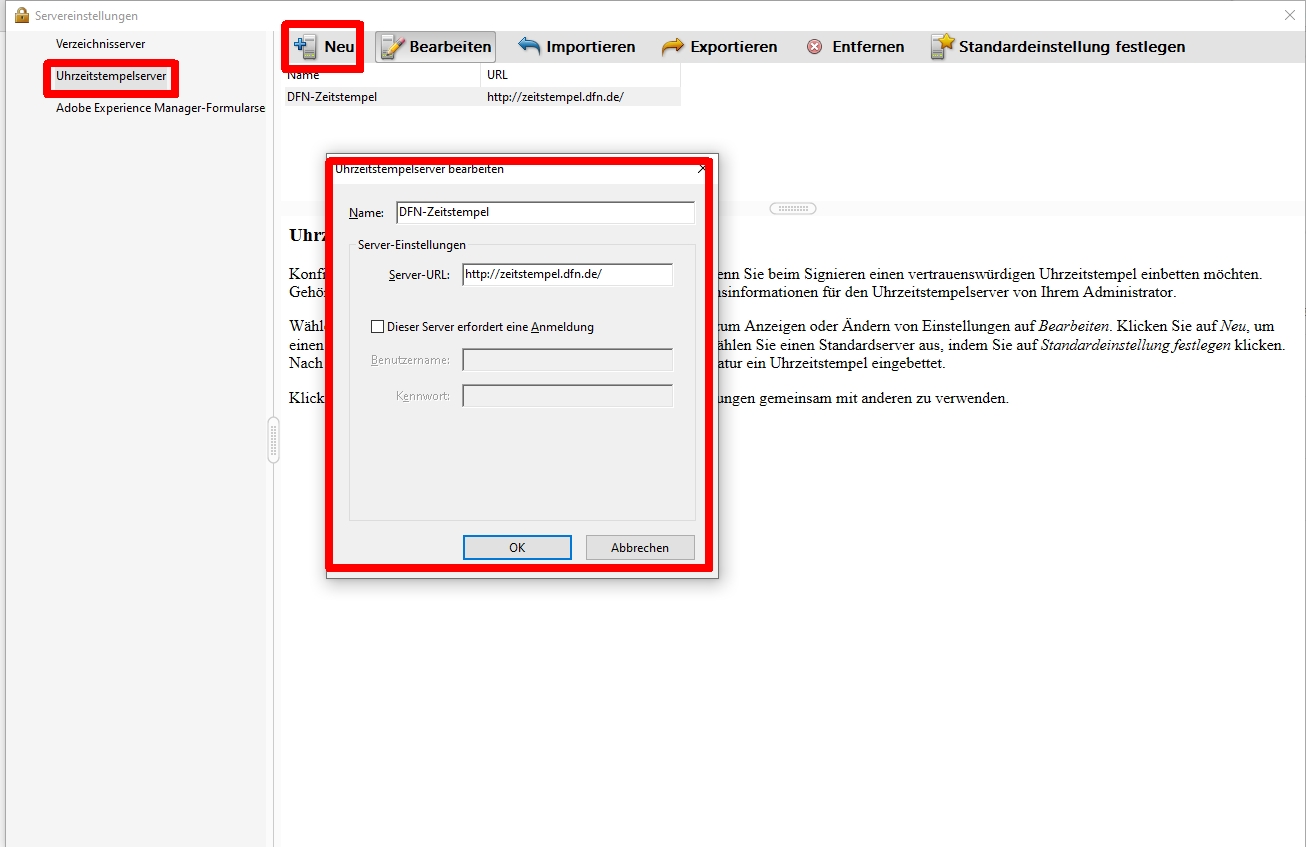Open the Verzeichnisserver section
The height and width of the screenshot is (847, 1306).
coord(99,44)
